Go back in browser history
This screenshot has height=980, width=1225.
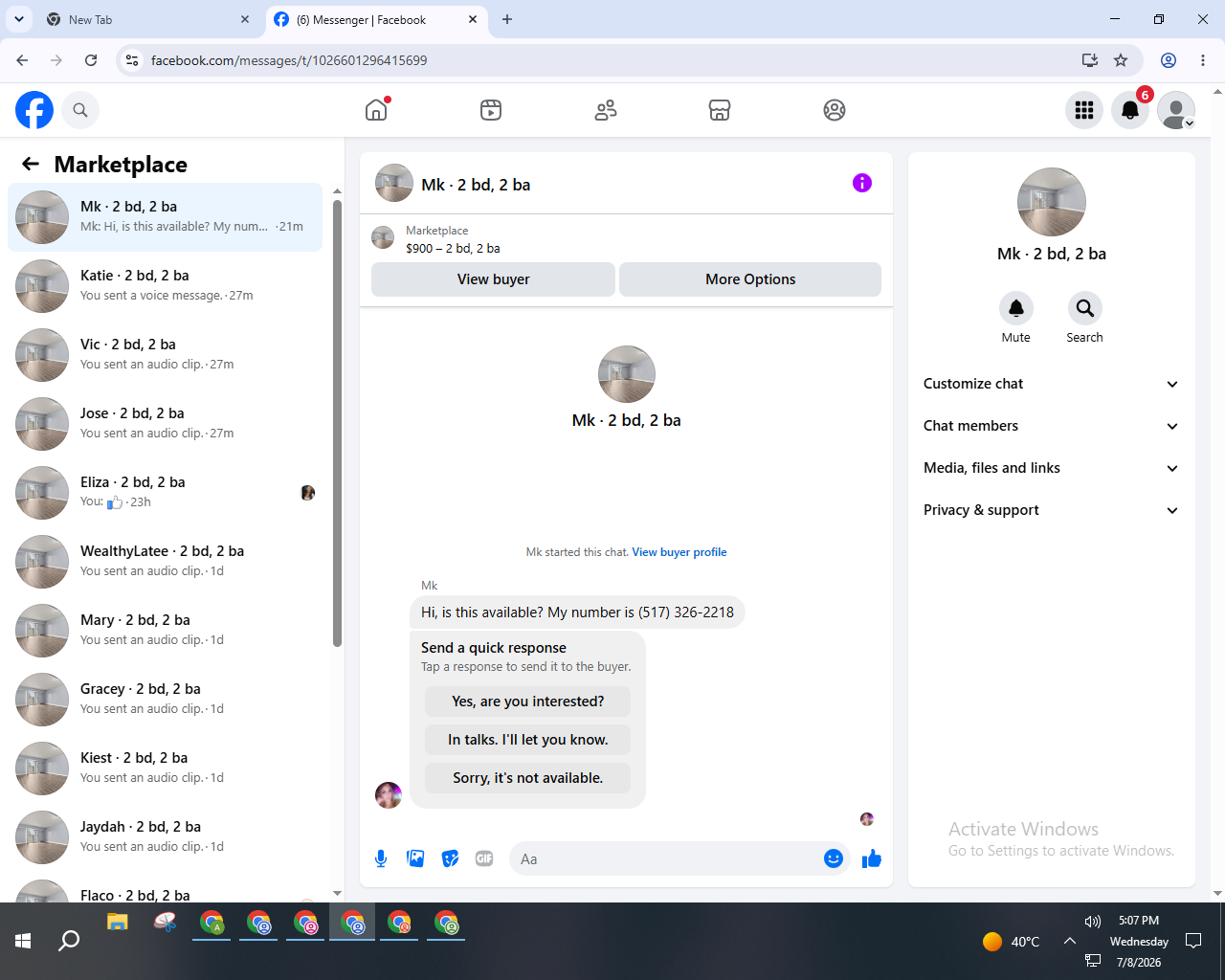(22, 60)
